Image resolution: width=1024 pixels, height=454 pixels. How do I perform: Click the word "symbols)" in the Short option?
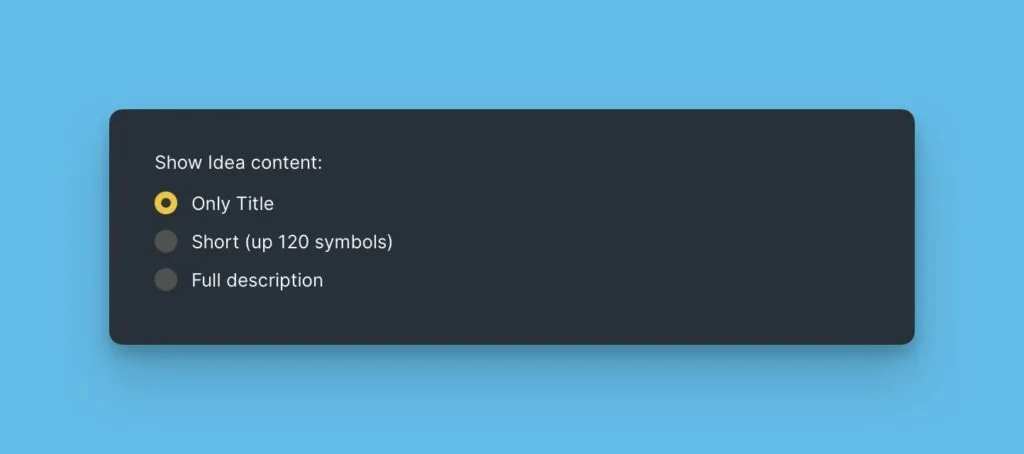point(354,242)
